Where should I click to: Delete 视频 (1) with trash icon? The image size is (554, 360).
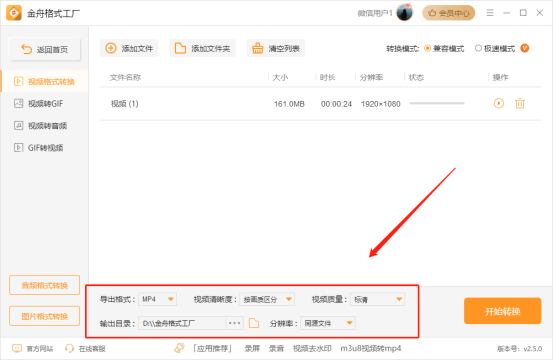[x=520, y=104]
